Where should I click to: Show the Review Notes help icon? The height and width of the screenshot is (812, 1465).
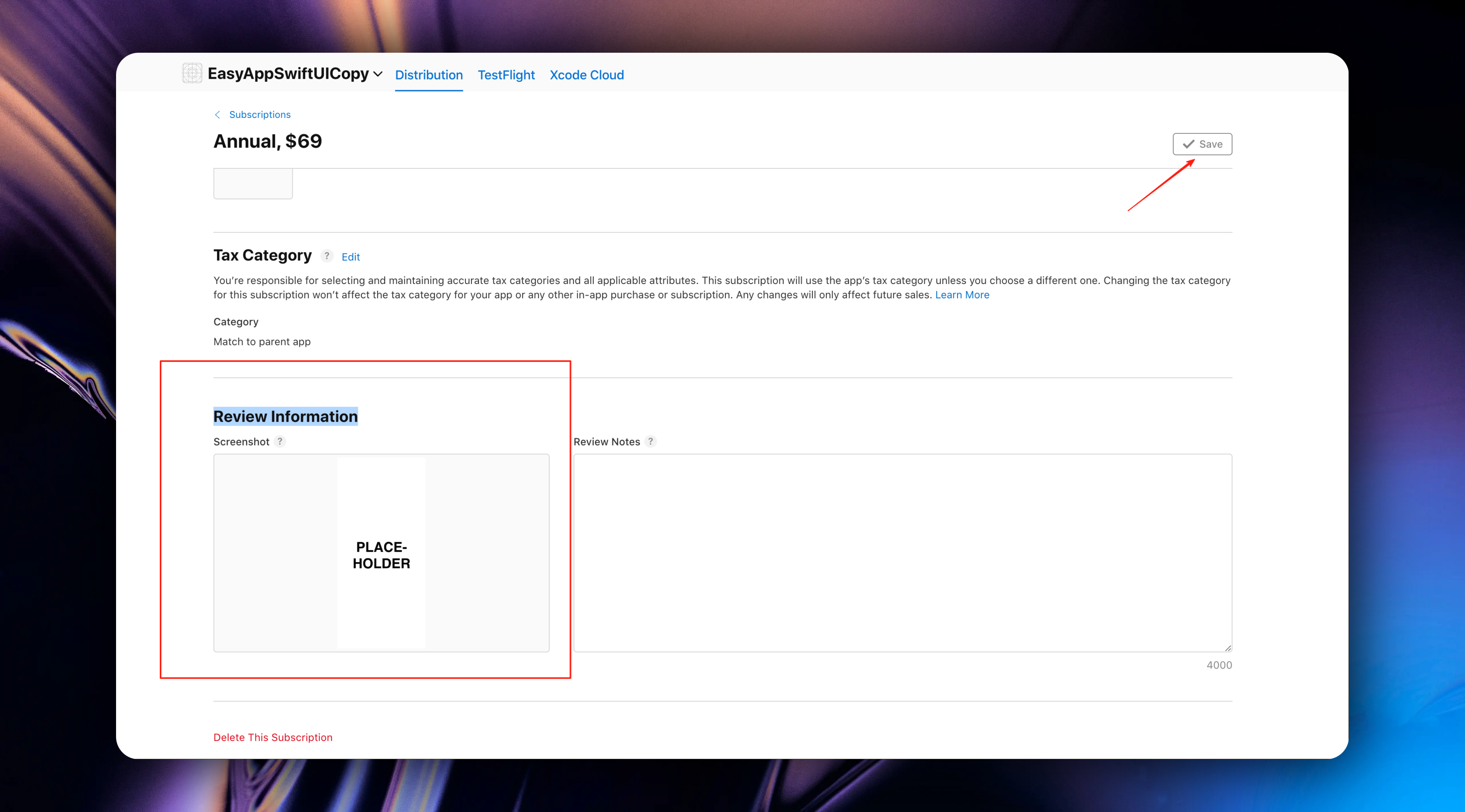click(651, 441)
